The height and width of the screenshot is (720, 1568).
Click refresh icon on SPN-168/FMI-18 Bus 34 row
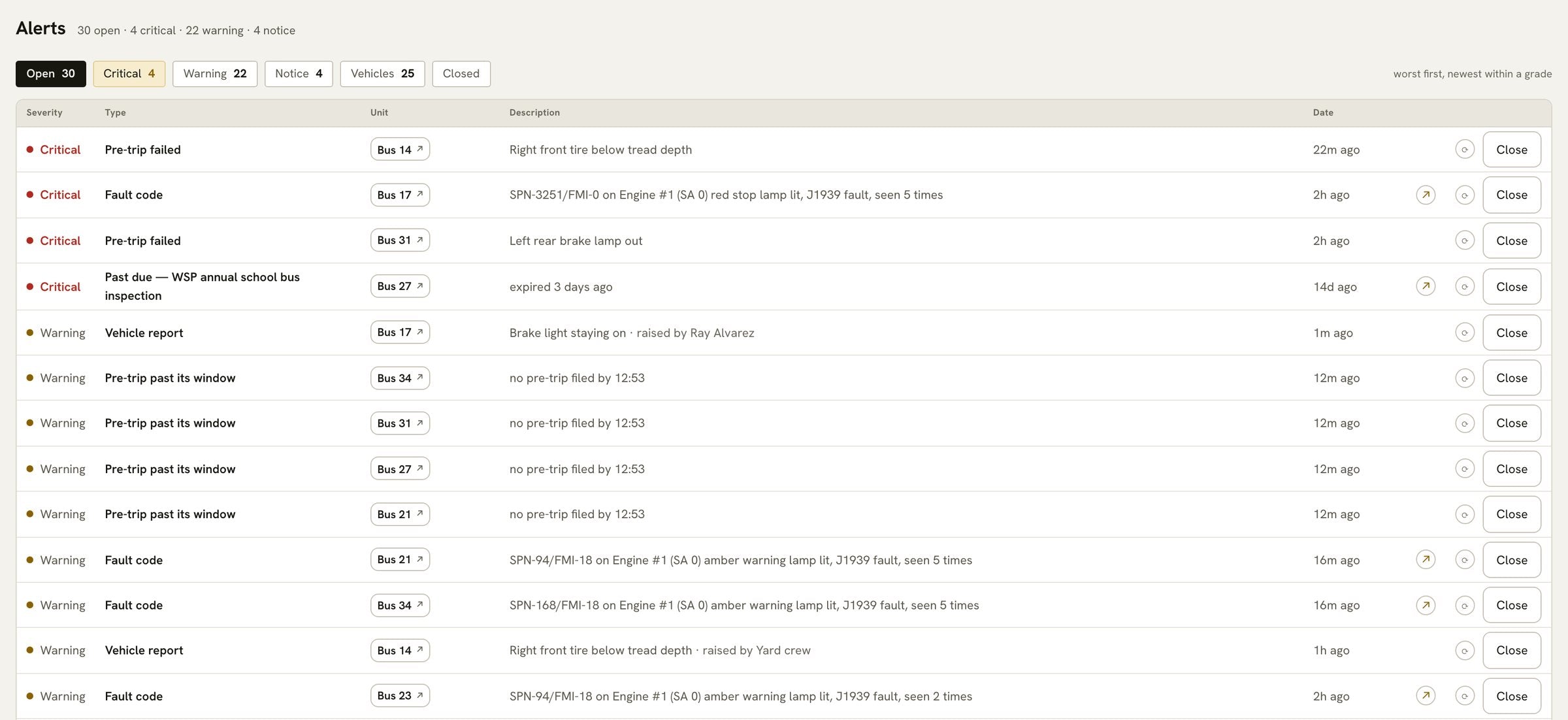click(x=1465, y=605)
